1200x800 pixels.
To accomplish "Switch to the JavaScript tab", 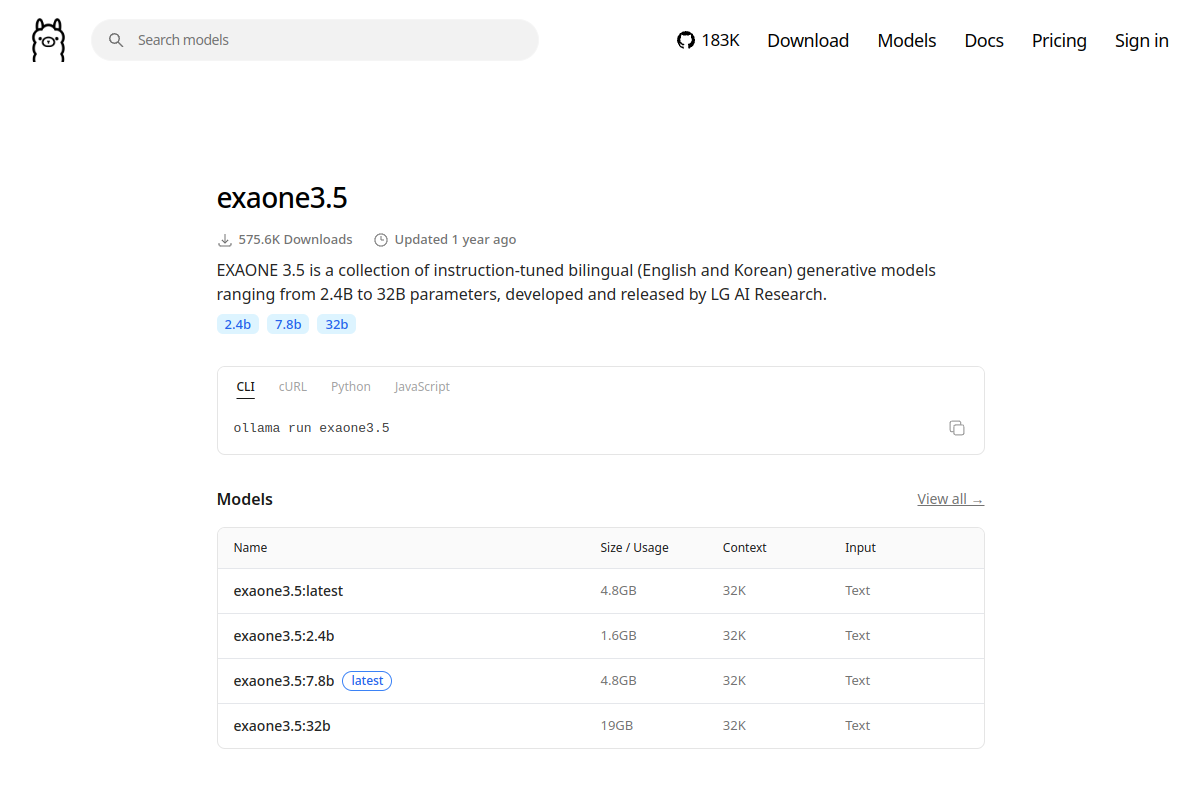I will 422,387.
